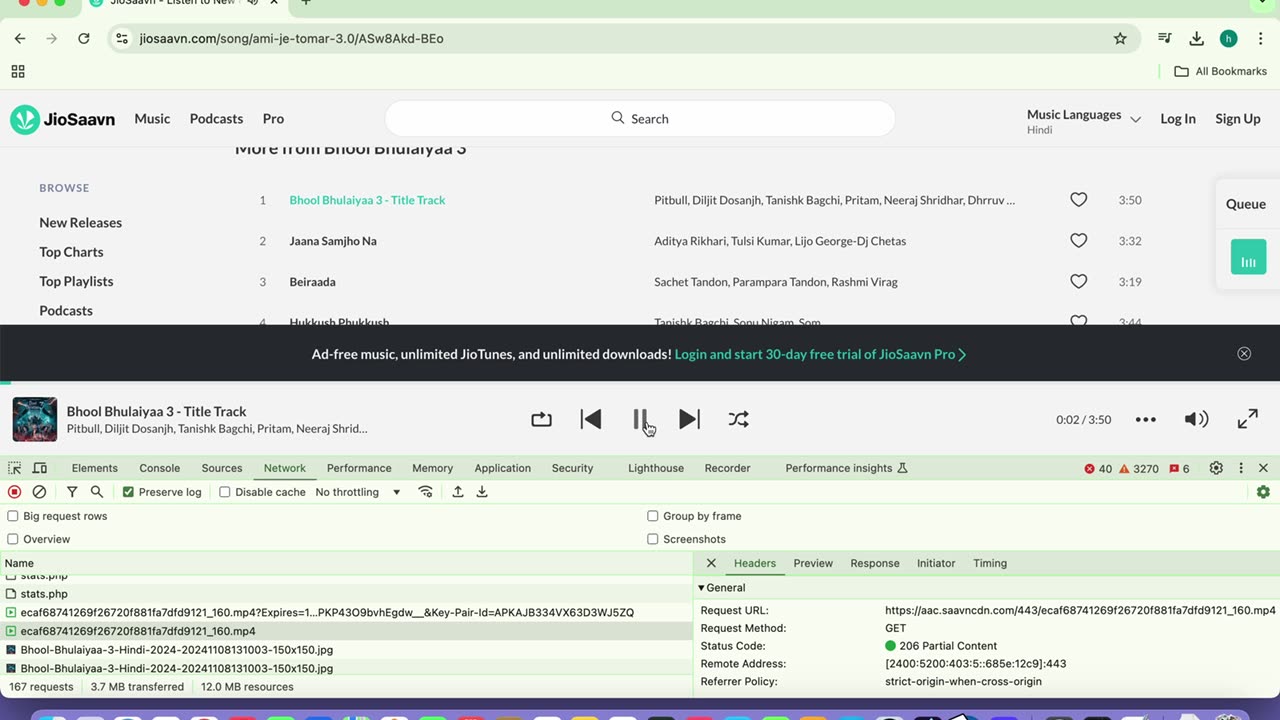Import a HAR file
This screenshot has height=720, width=1280.
pos(458,492)
